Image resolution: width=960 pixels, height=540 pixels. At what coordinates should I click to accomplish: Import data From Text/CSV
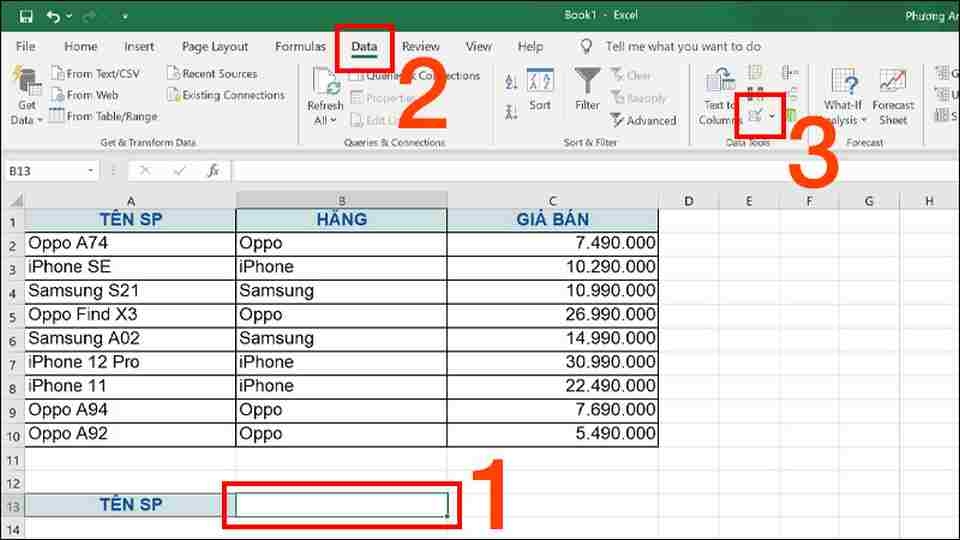[x=96, y=73]
